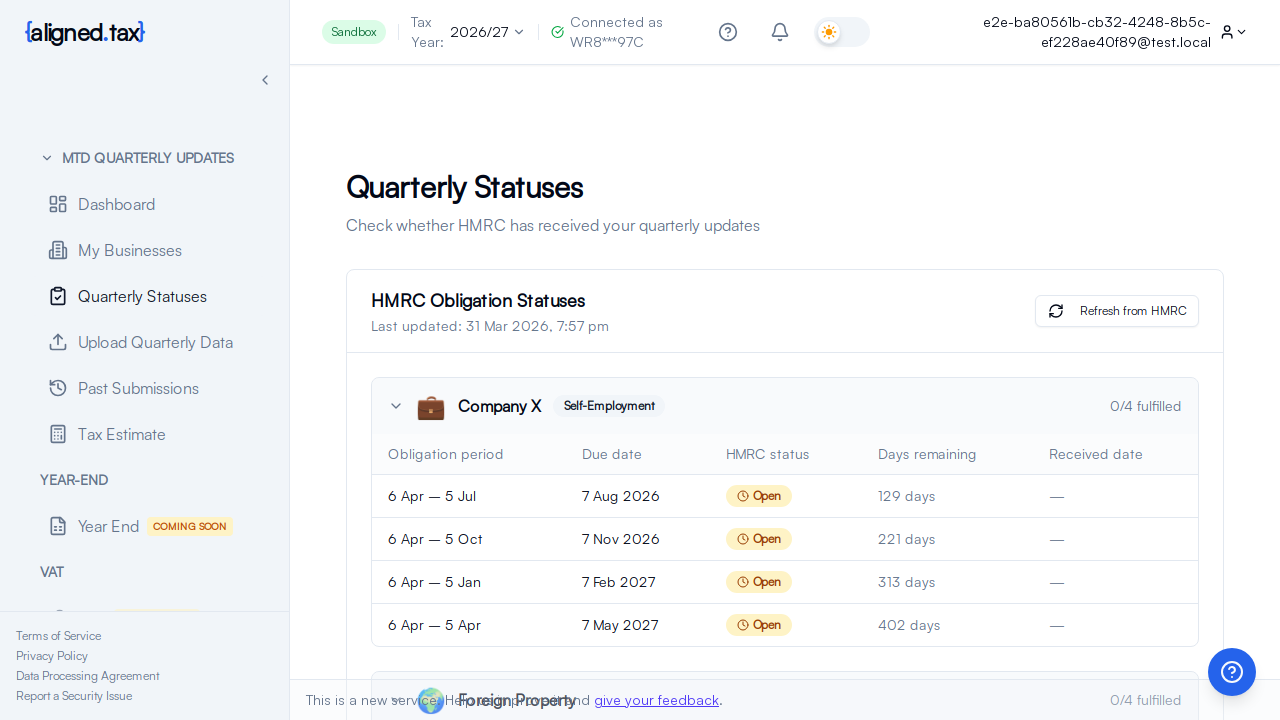Open the Tax Year 2026/27 dropdown
This screenshot has height=720, width=1280.
point(486,32)
